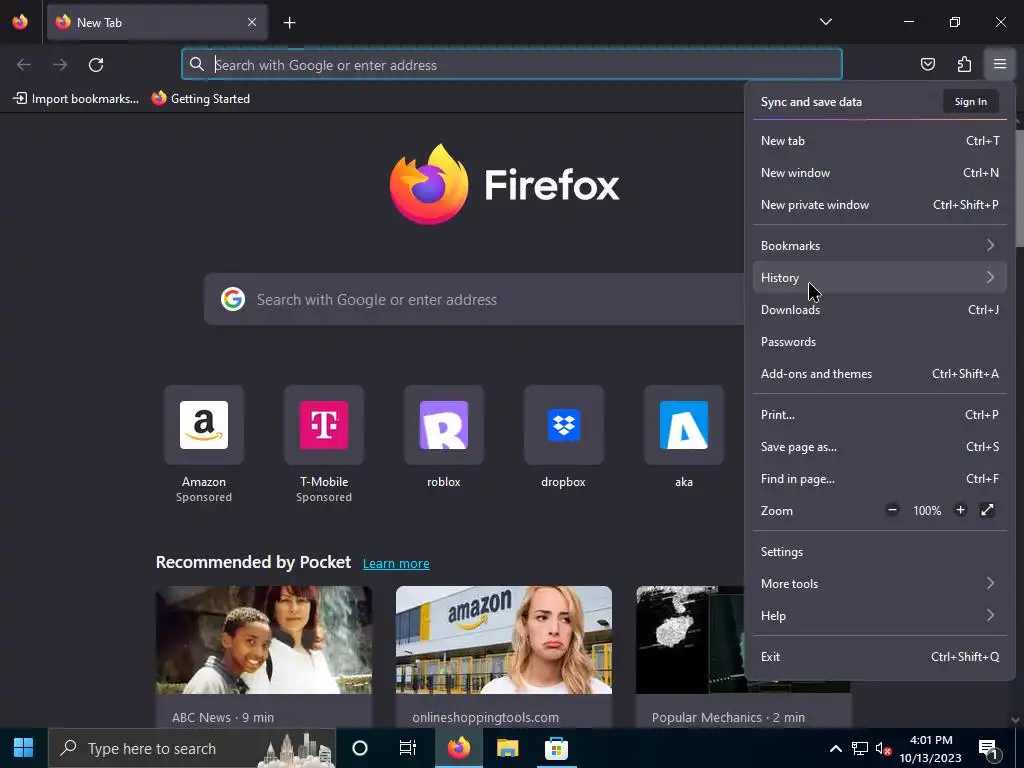This screenshot has height=768, width=1024.
Task: Click the taskbar search box
Action: (192, 748)
